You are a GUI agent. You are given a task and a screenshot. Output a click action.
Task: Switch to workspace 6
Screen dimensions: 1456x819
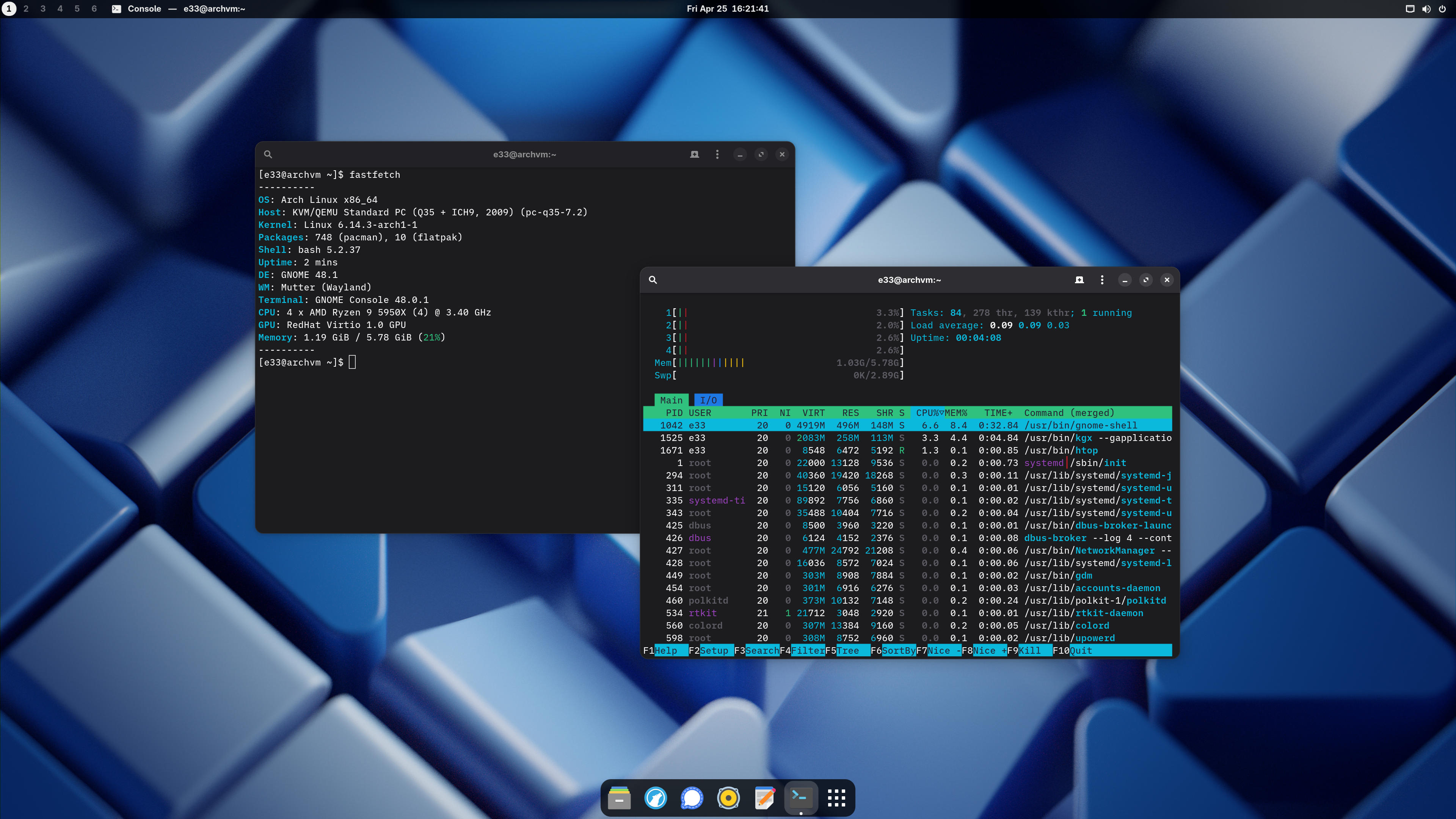(x=94, y=8)
